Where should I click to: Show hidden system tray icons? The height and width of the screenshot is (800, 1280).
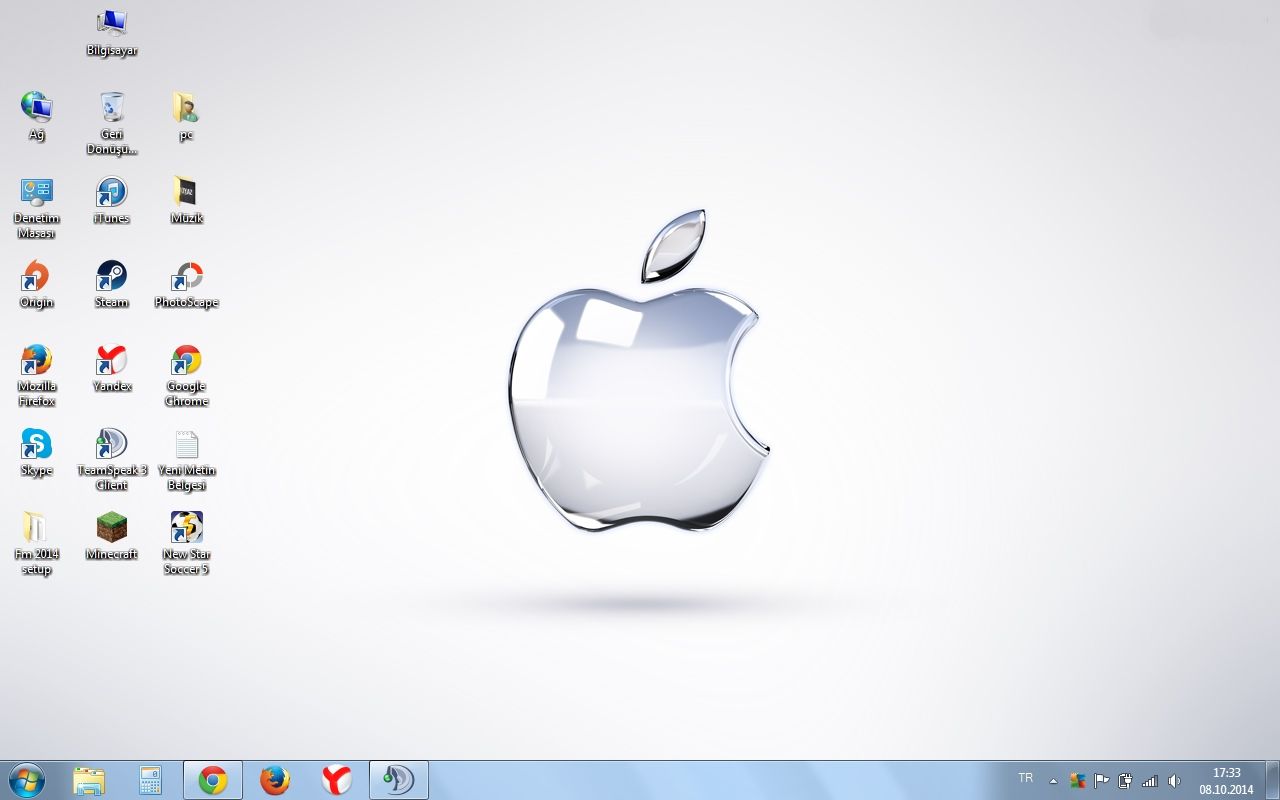click(1053, 781)
